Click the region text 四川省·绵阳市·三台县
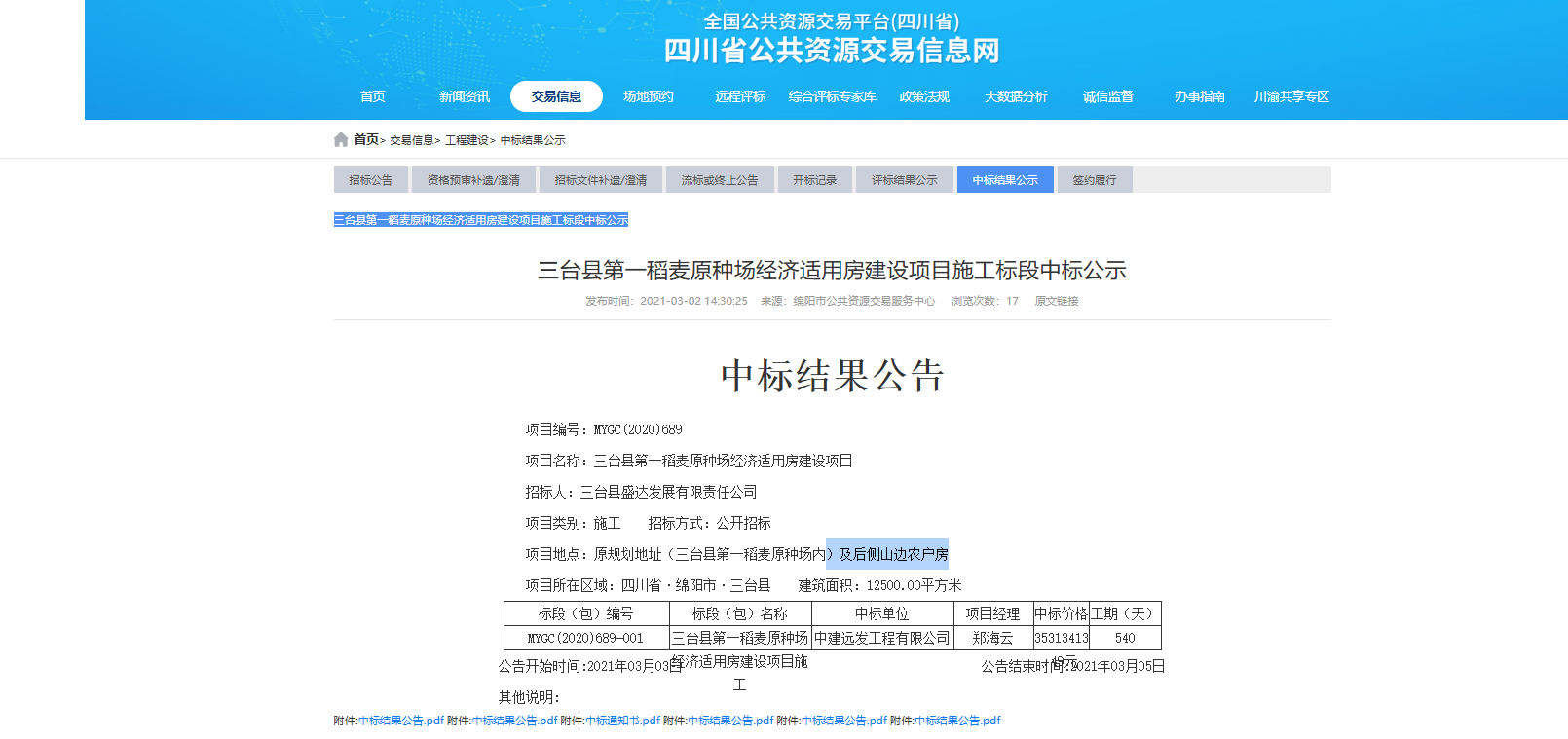Viewport: 1568px width, 739px height. tap(695, 585)
